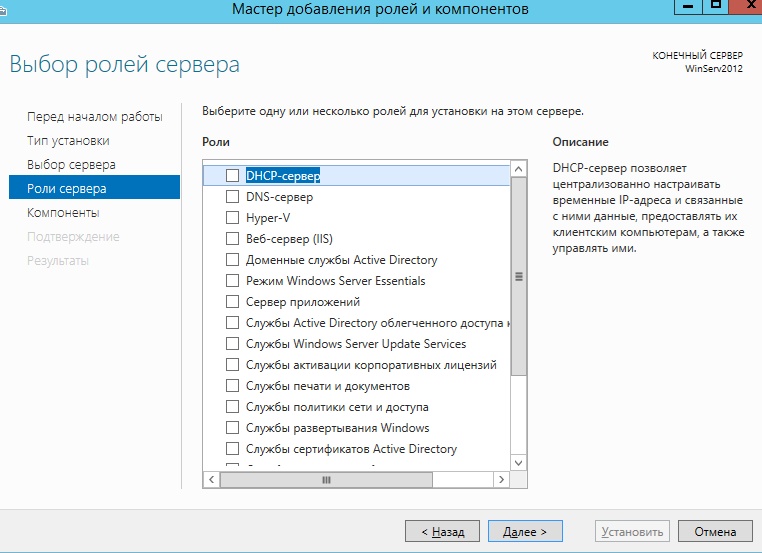The width and height of the screenshot is (762, 553).
Task: Select Службы печати и документов label
Action: tap(328, 386)
